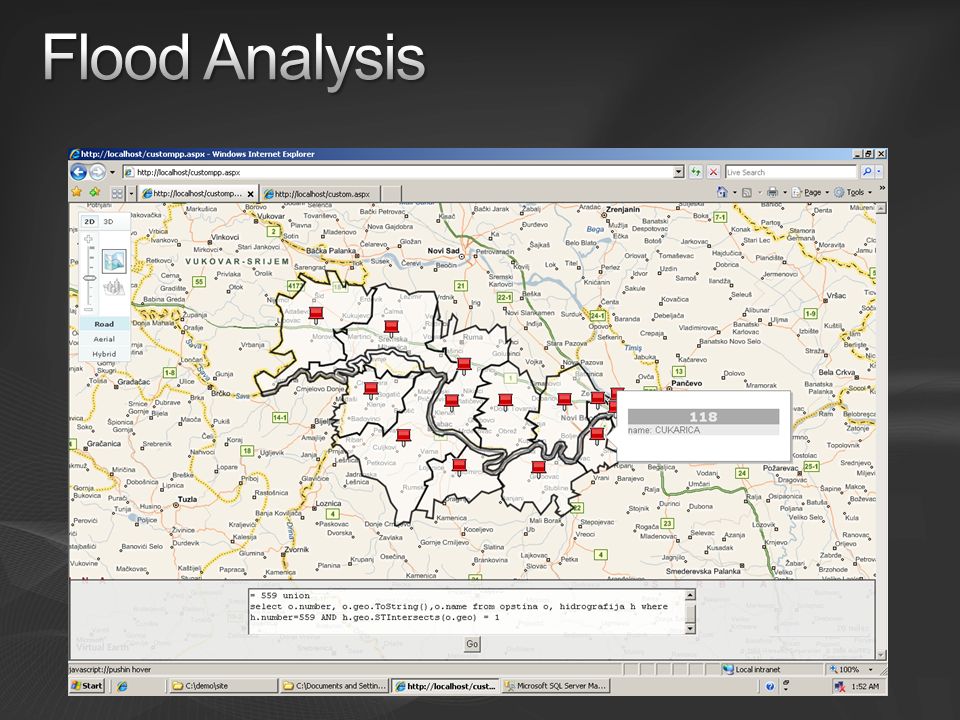
Task: Click the red pushpin near Ub
Action: pyautogui.click(x=538, y=469)
